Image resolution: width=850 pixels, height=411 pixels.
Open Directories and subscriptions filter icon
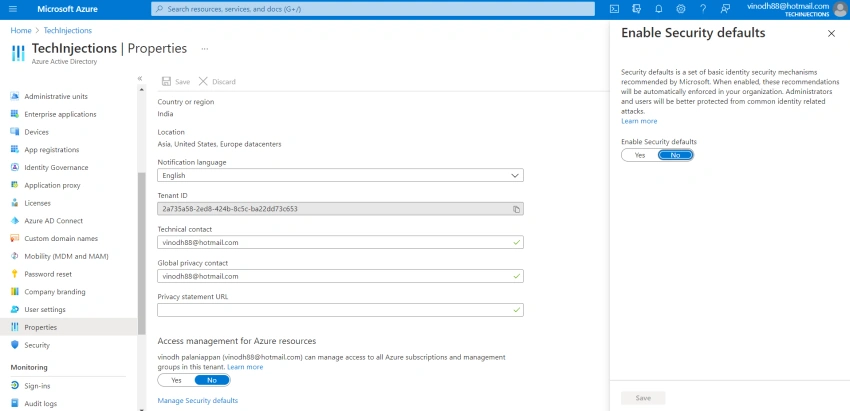point(636,9)
